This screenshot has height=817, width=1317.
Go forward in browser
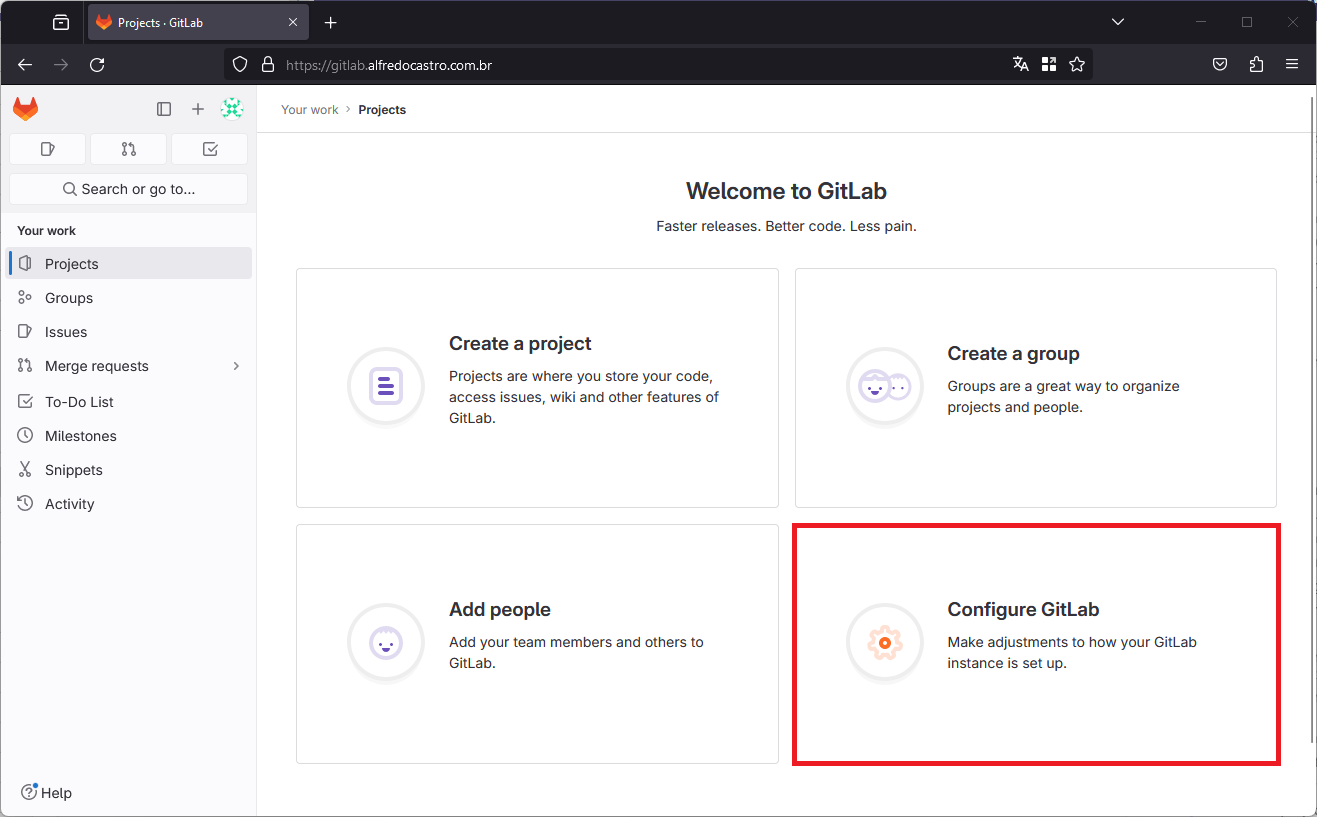[61, 65]
